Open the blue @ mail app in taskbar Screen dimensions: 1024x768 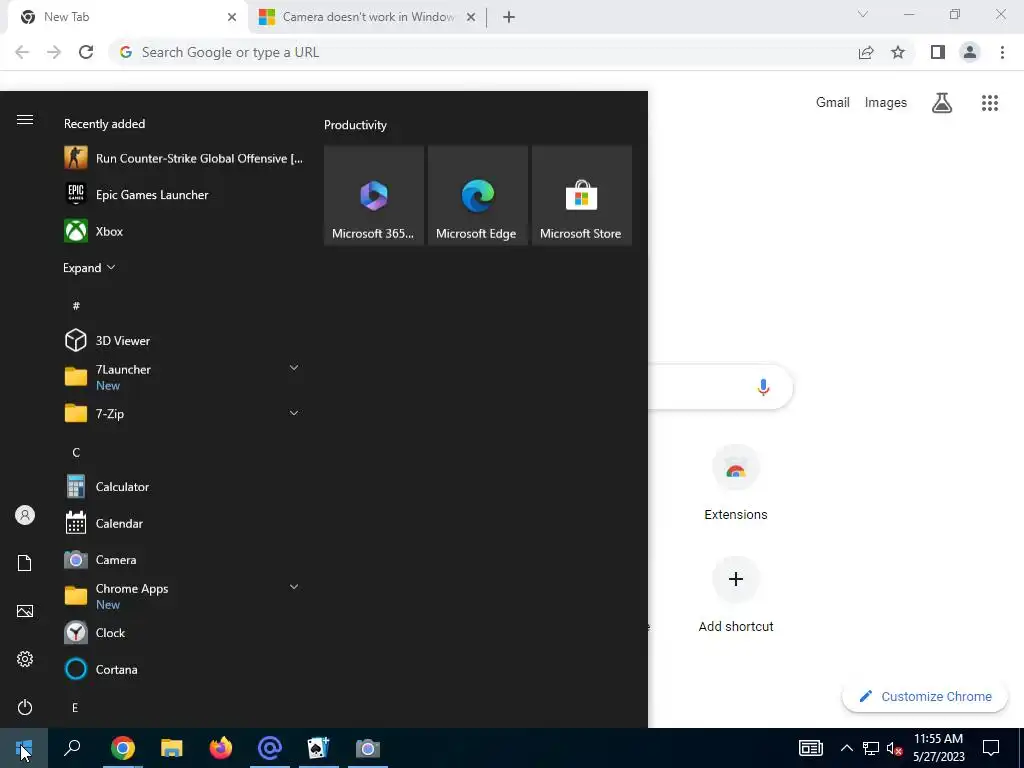click(x=270, y=748)
